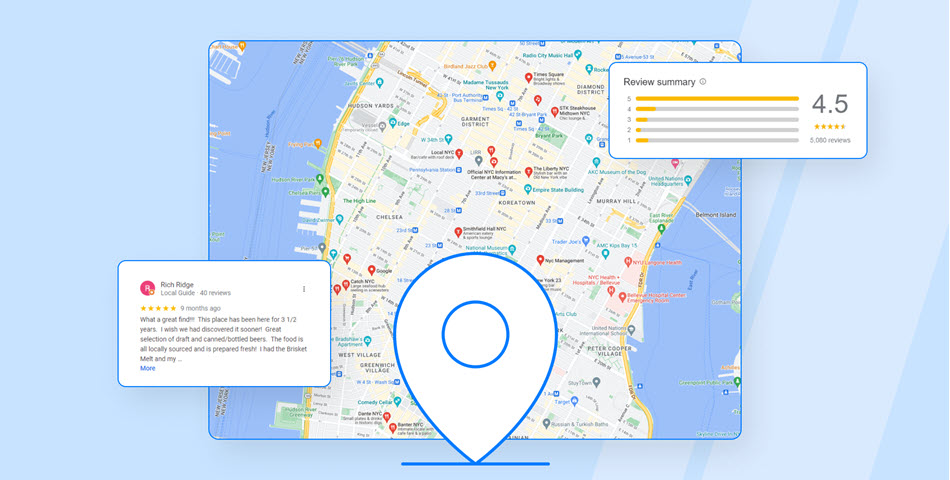This screenshot has width=950, height=480.
Task: Select the Catch NYC restaurant pin
Action: (345, 284)
